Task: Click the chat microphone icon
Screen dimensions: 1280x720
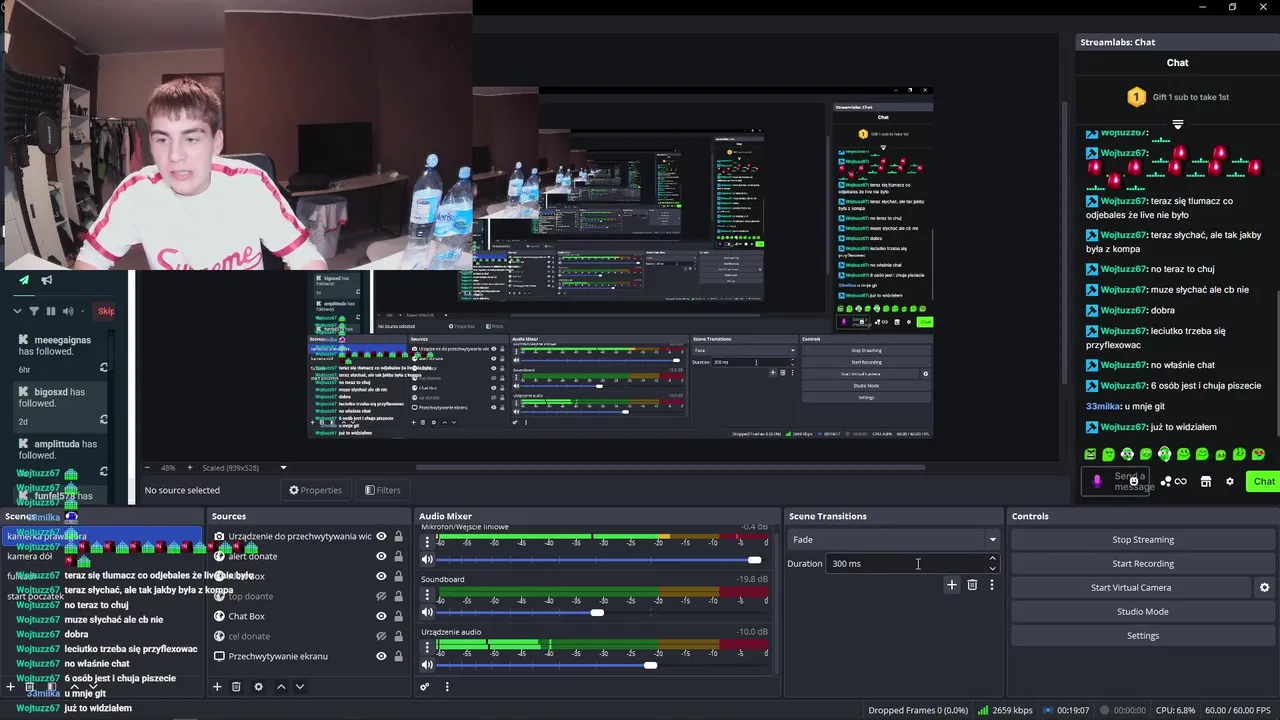Action: tap(1097, 481)
